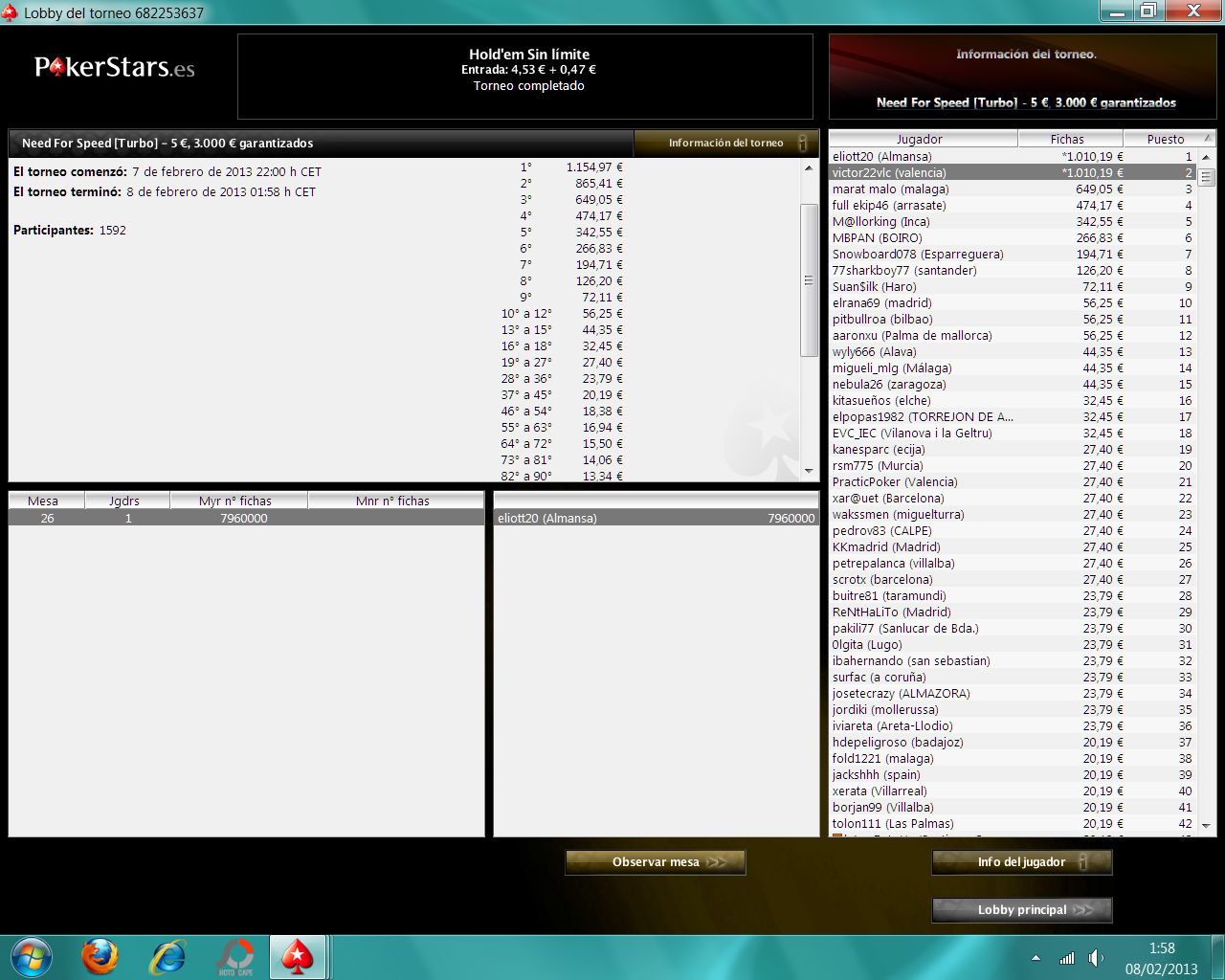Click the prize list scrollbar down arrow
1225x980 pixels.
click(809, 471)
